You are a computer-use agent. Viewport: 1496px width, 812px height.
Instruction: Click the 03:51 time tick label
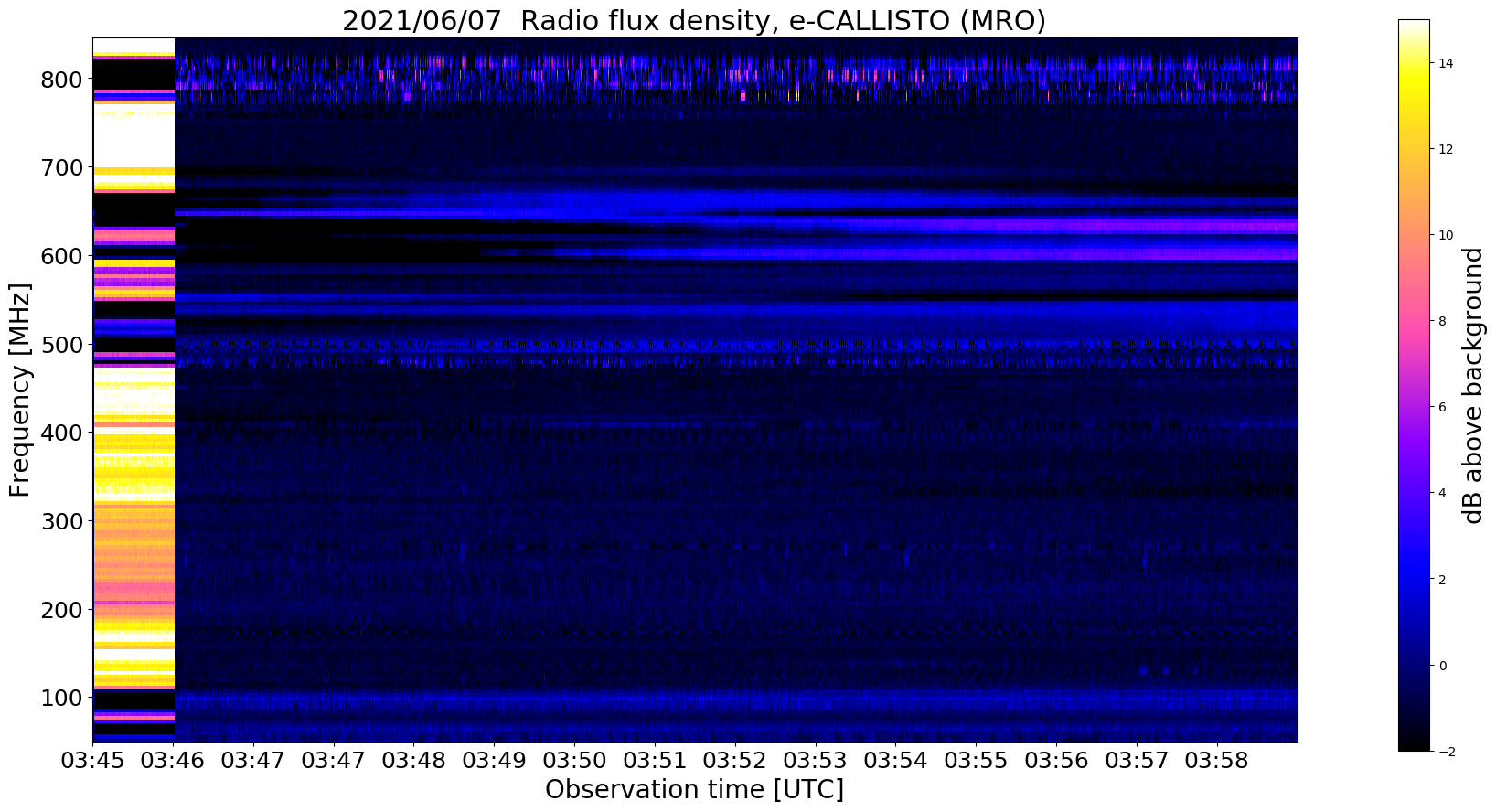pos(655,761)
